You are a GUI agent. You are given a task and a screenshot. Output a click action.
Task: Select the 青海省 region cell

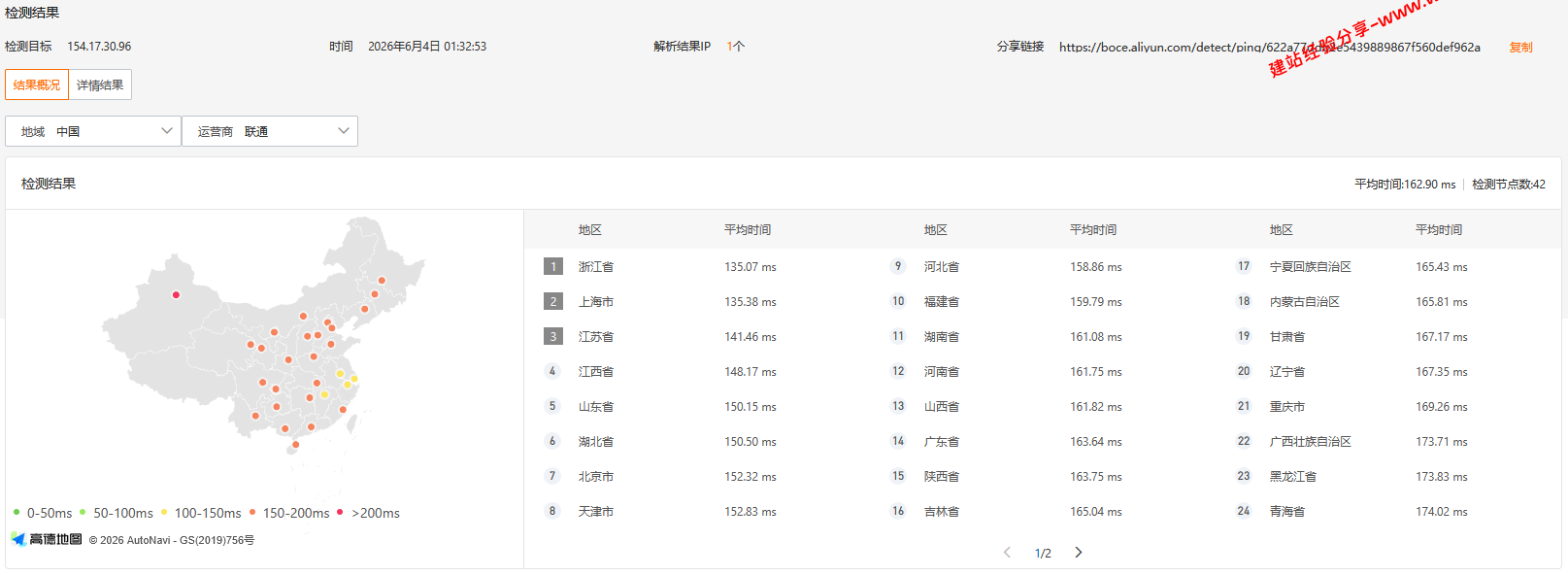pyautogui.click(x=1287, y=511)
